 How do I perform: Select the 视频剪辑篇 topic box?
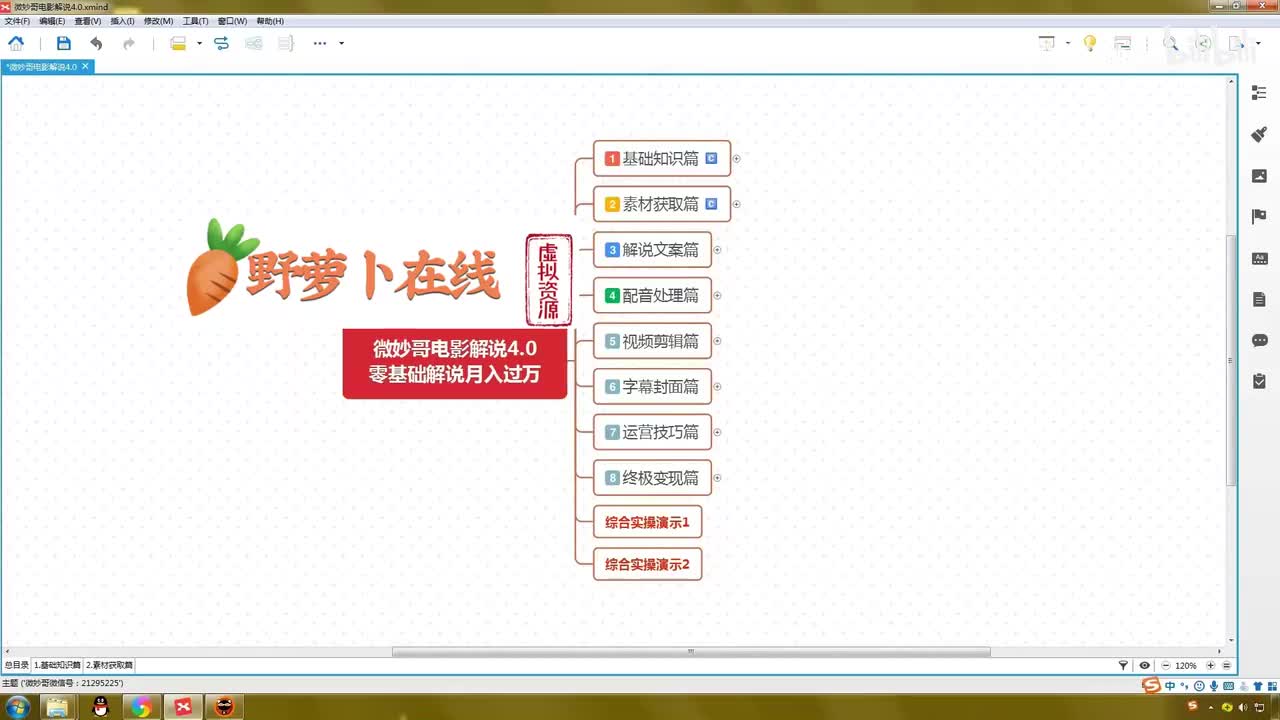tap(652, 341)
